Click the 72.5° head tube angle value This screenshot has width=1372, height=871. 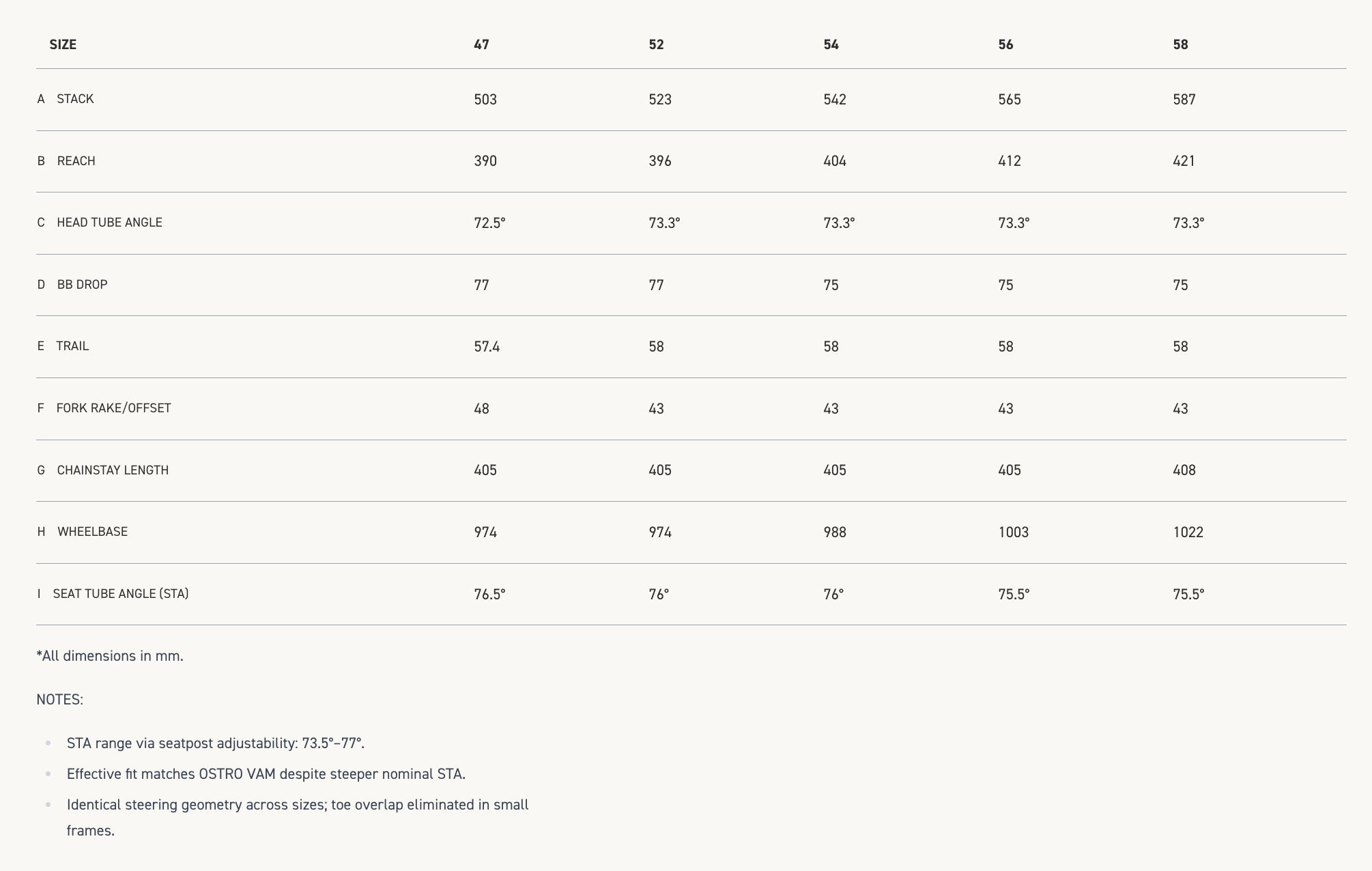(489, 223)
